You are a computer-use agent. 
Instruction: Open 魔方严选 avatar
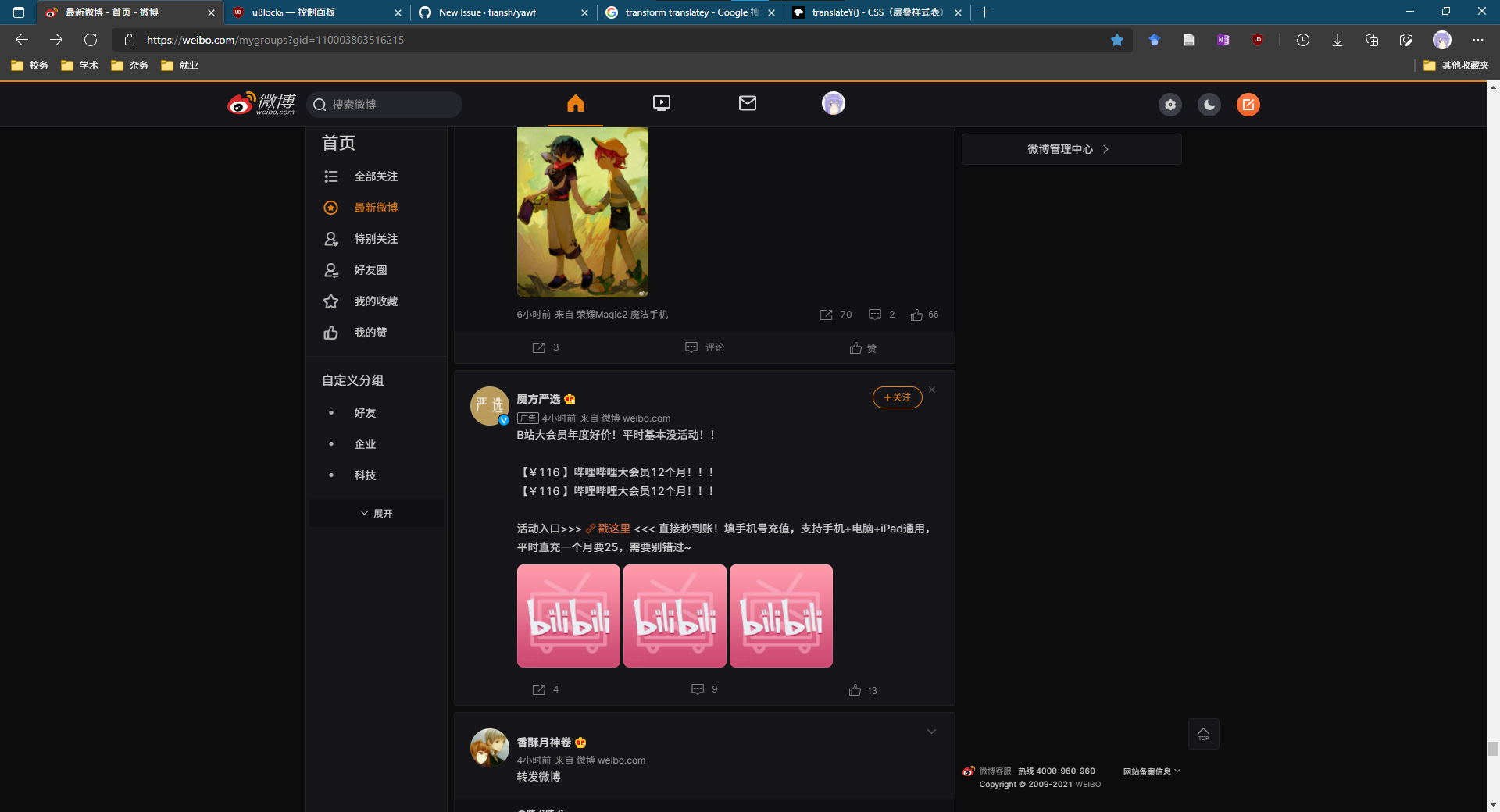tap(490, 406)
